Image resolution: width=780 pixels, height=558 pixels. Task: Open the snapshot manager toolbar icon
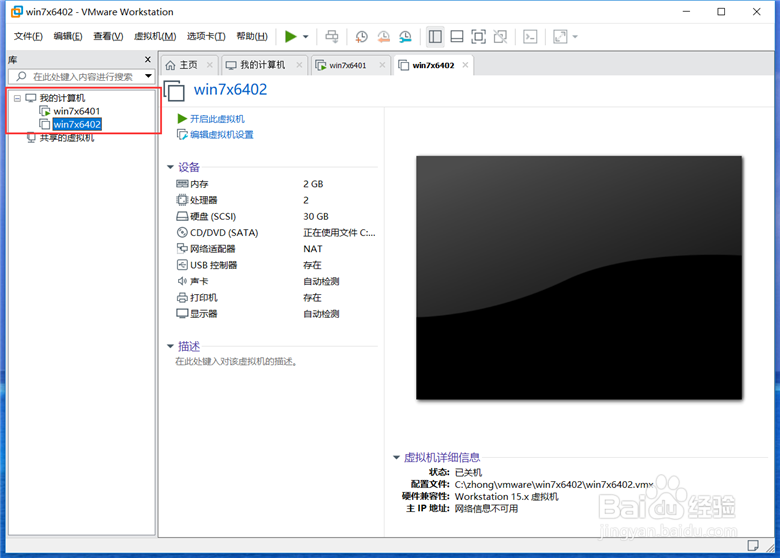[x=405, y=36]
